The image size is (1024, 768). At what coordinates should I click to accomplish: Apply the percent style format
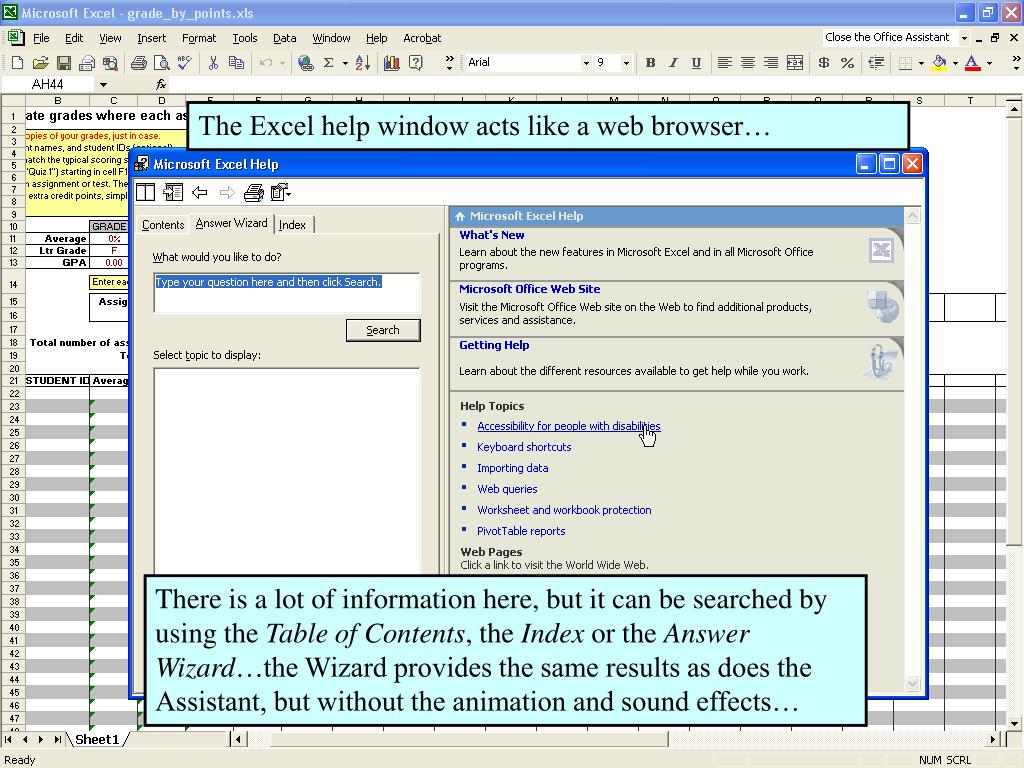coord(848,63)
